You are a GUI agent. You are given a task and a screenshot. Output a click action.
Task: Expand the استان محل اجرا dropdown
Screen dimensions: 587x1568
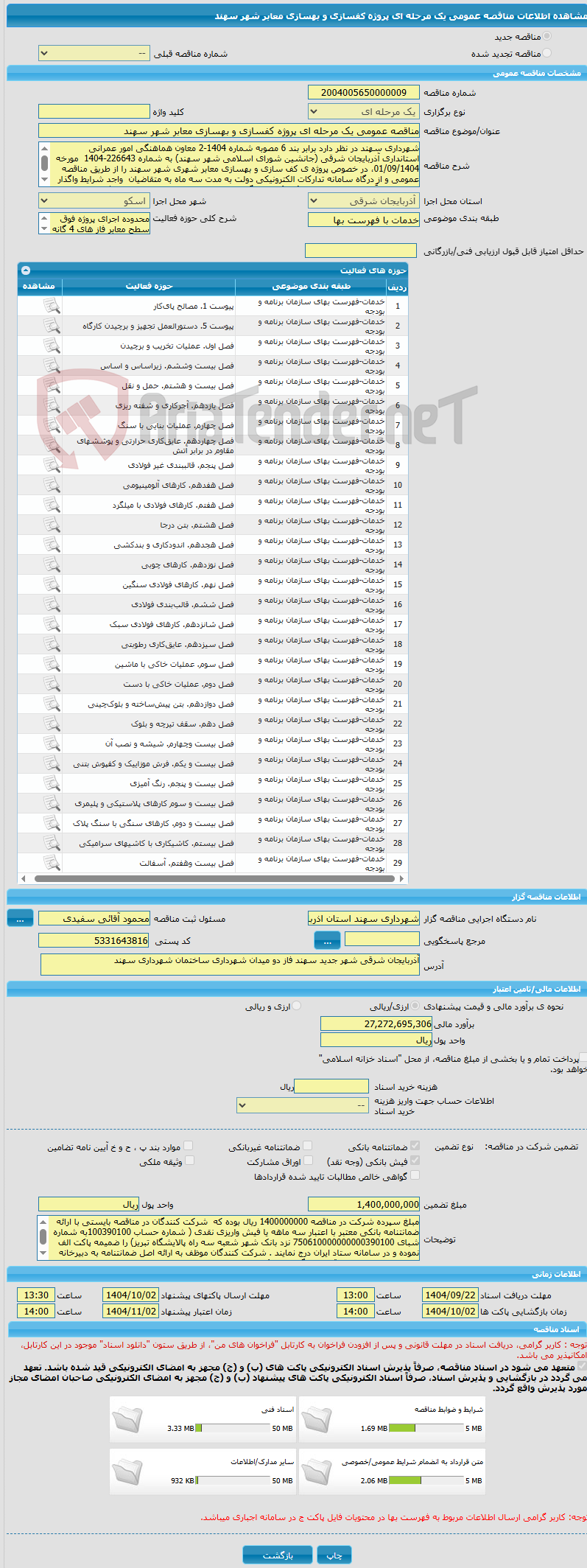[364, 200]
